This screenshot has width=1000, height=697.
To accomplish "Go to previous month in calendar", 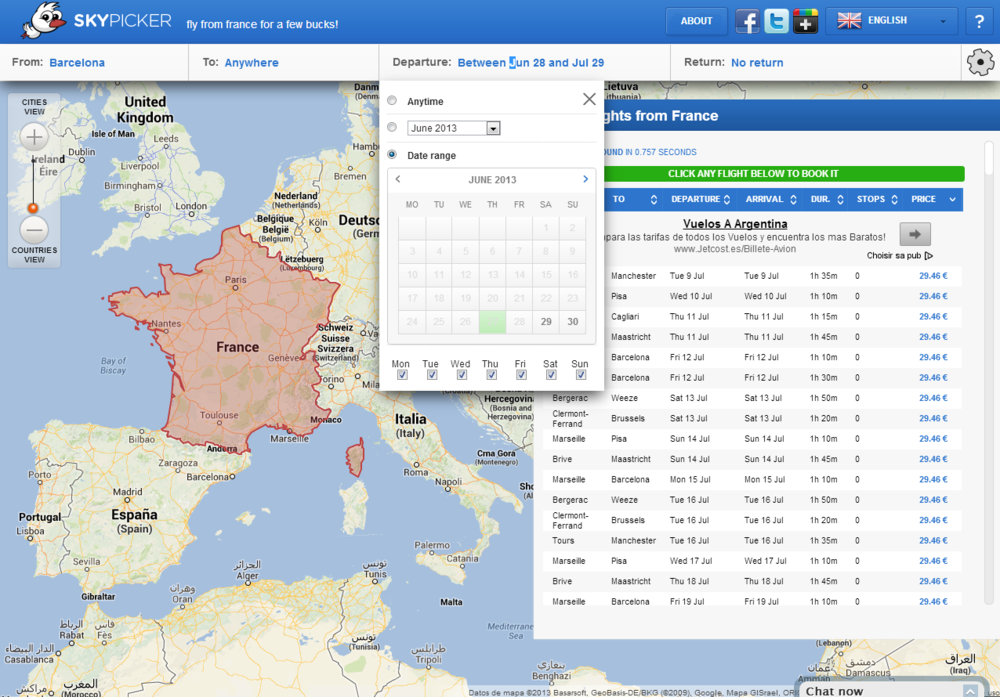I will click(398, 179).
